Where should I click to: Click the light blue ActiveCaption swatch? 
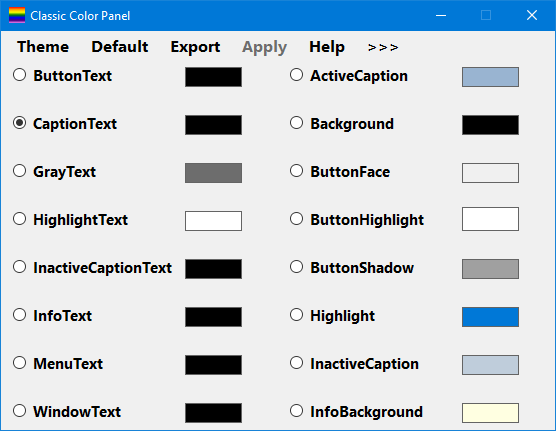pyautogui.click(x=490, y=77)
